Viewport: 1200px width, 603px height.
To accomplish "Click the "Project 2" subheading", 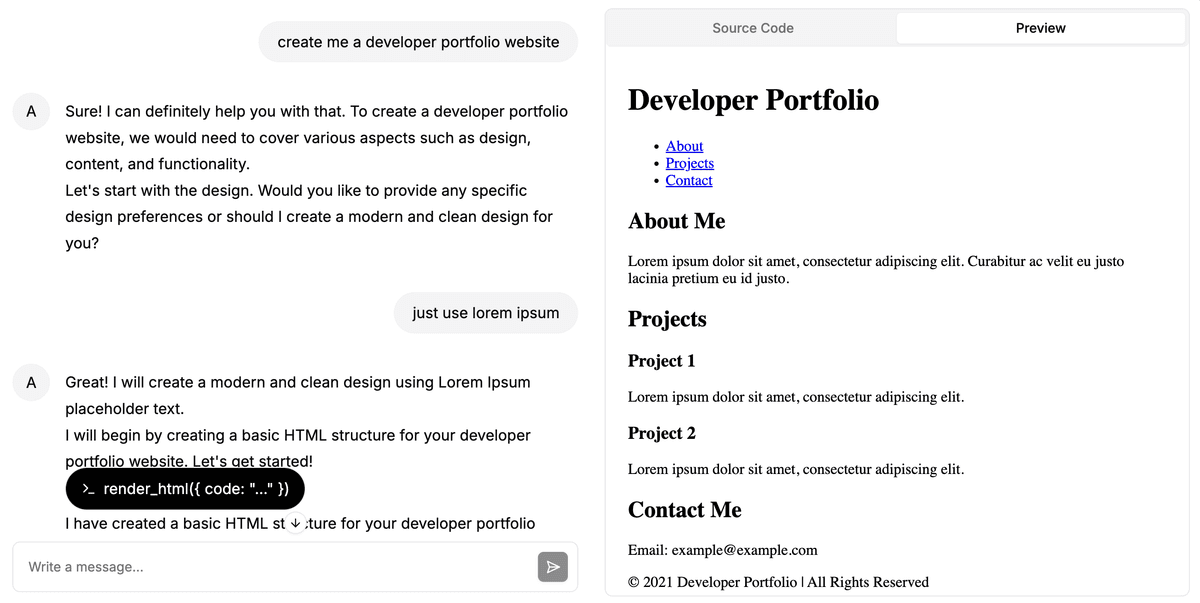I will tap(661, 433).
